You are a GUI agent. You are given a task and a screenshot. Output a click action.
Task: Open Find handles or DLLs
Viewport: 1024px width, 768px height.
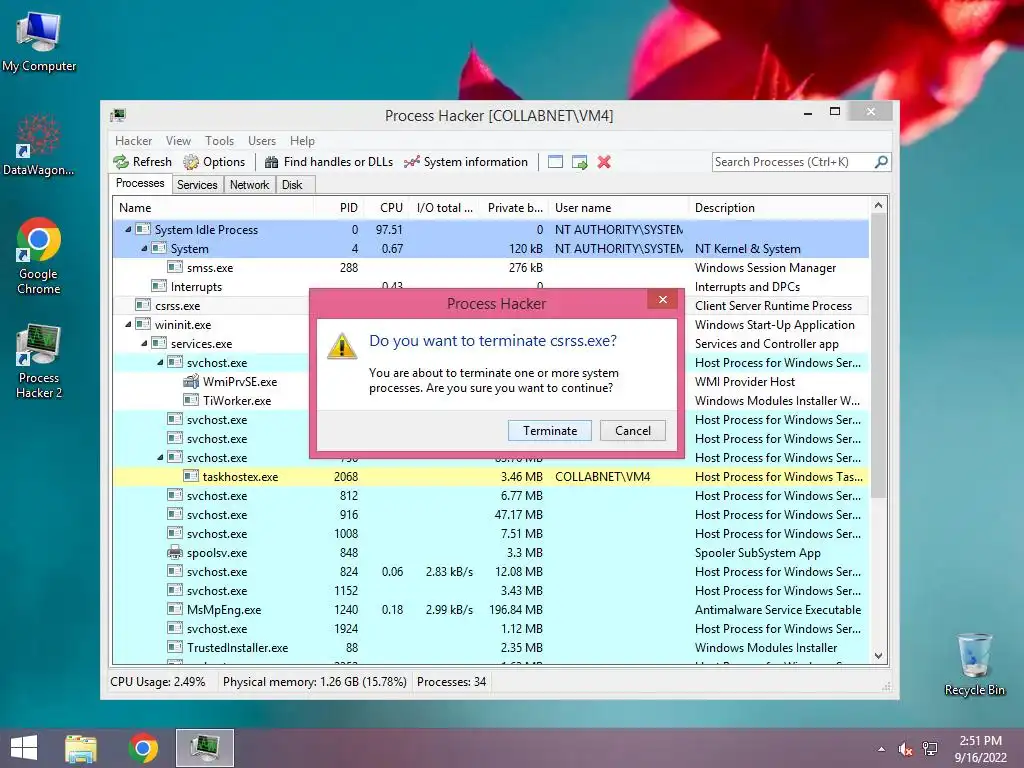[329, 162]
